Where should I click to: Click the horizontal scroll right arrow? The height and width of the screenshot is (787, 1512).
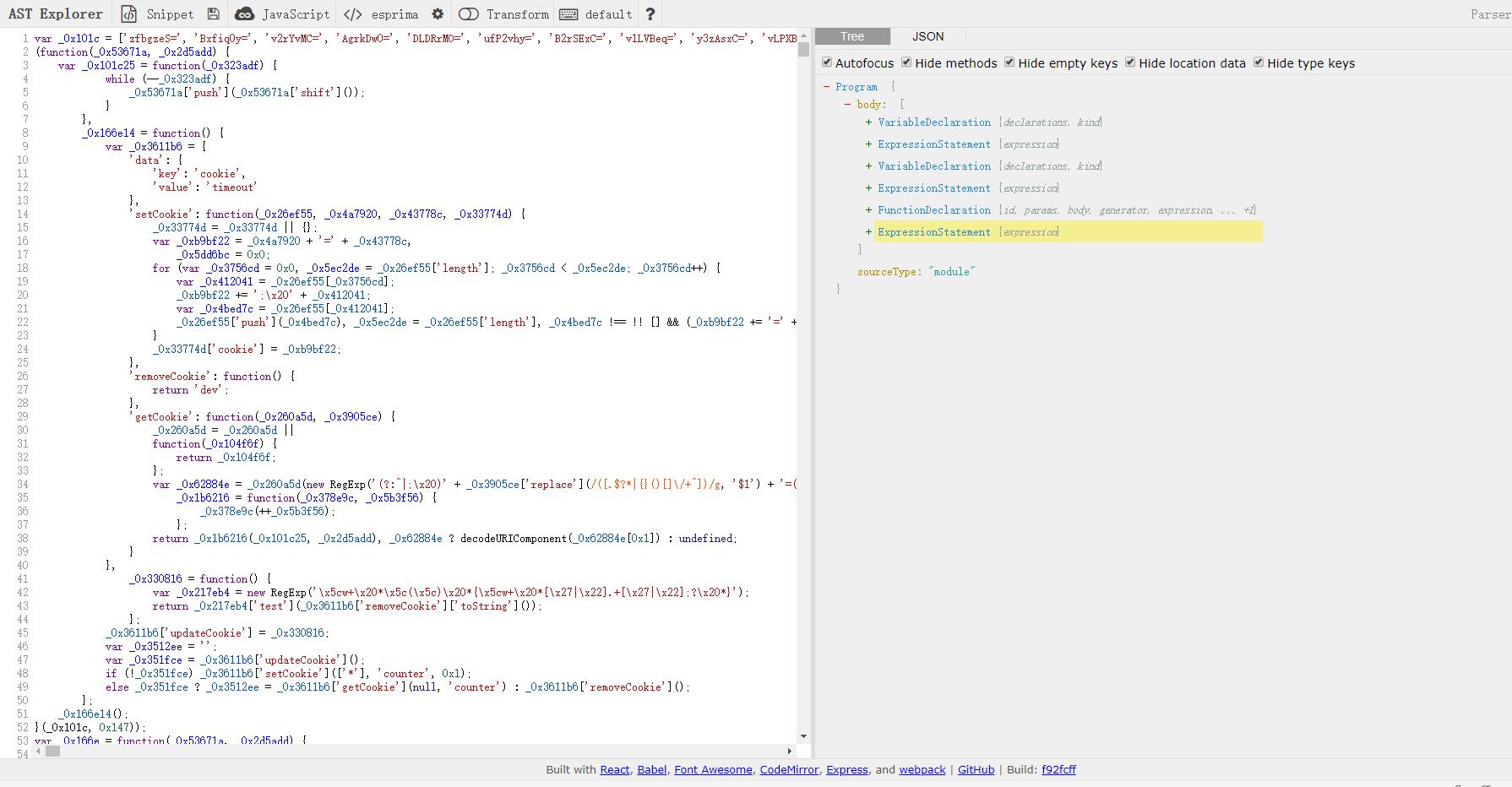[790, 751]
